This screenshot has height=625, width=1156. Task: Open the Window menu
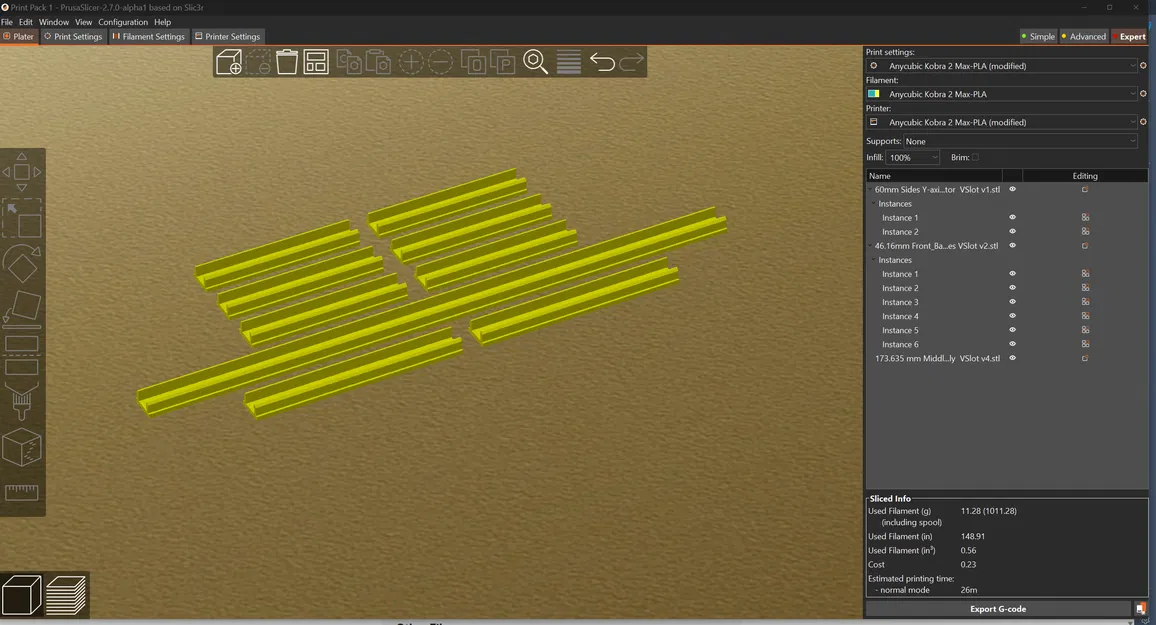54,22
